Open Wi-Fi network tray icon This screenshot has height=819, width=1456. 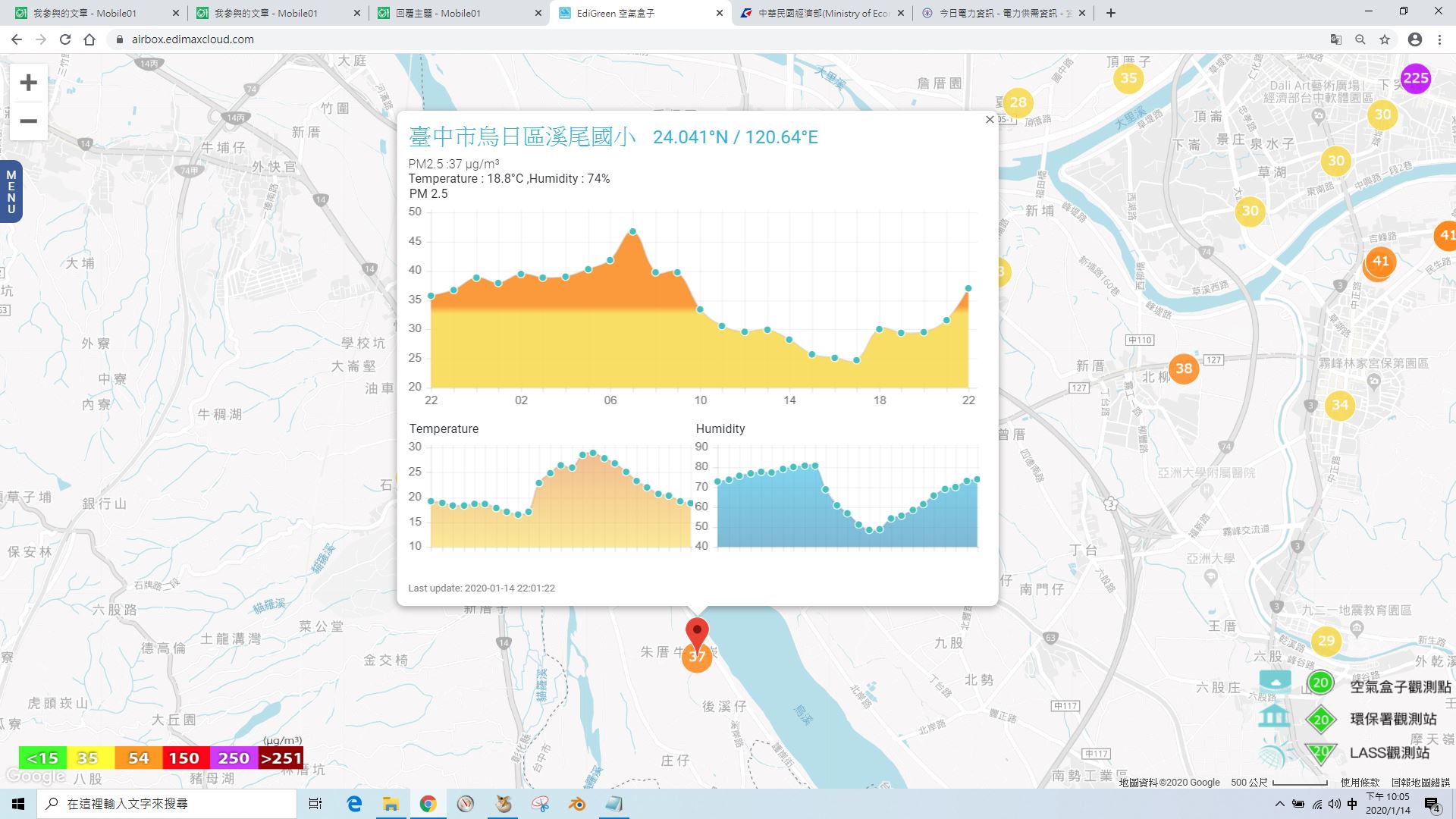(1317, 804)
